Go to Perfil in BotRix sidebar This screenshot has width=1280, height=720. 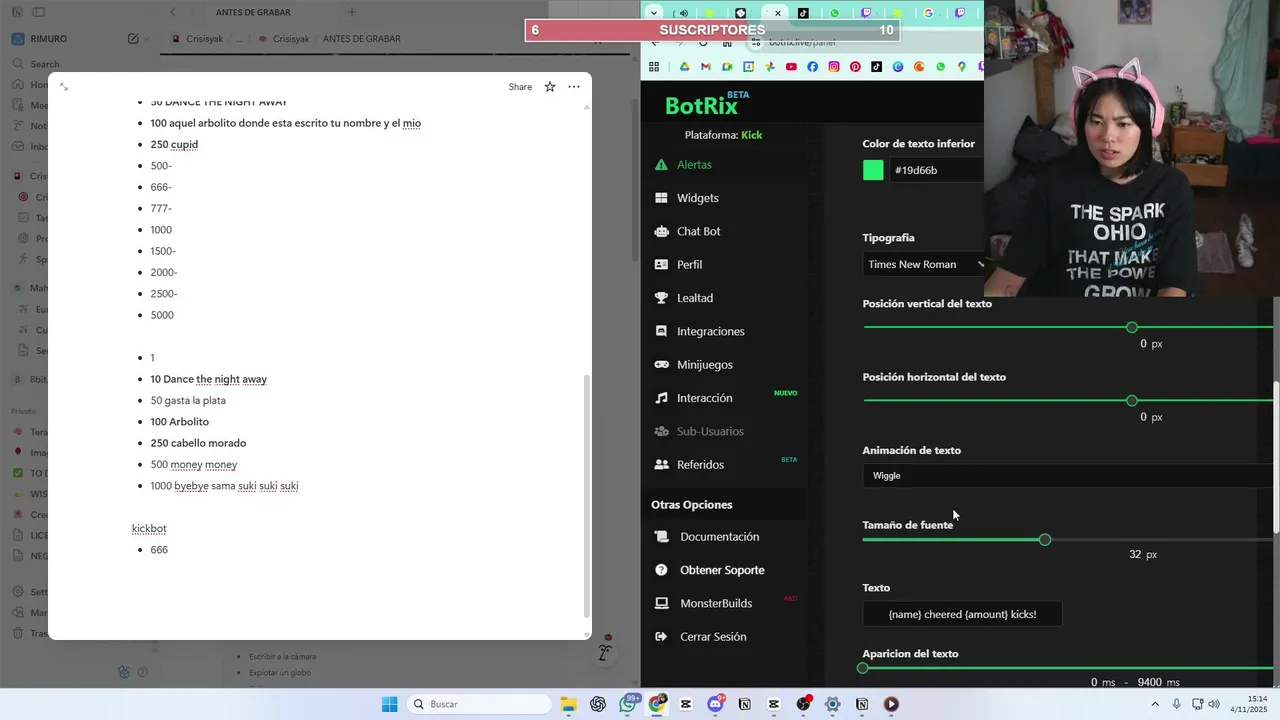689,265
